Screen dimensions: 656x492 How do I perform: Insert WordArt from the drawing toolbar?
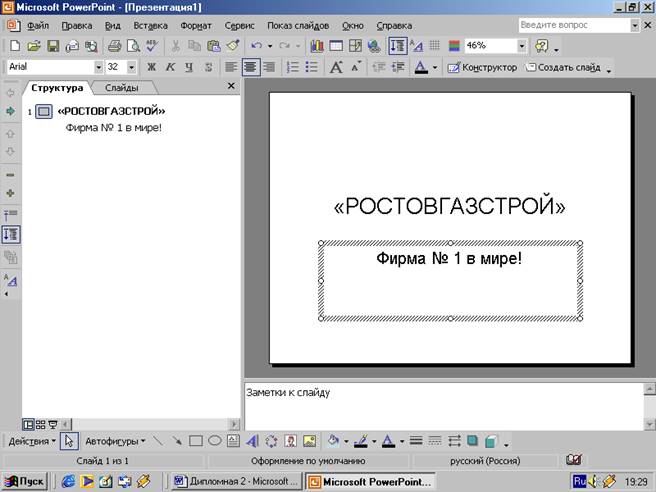tap(252, 440)
